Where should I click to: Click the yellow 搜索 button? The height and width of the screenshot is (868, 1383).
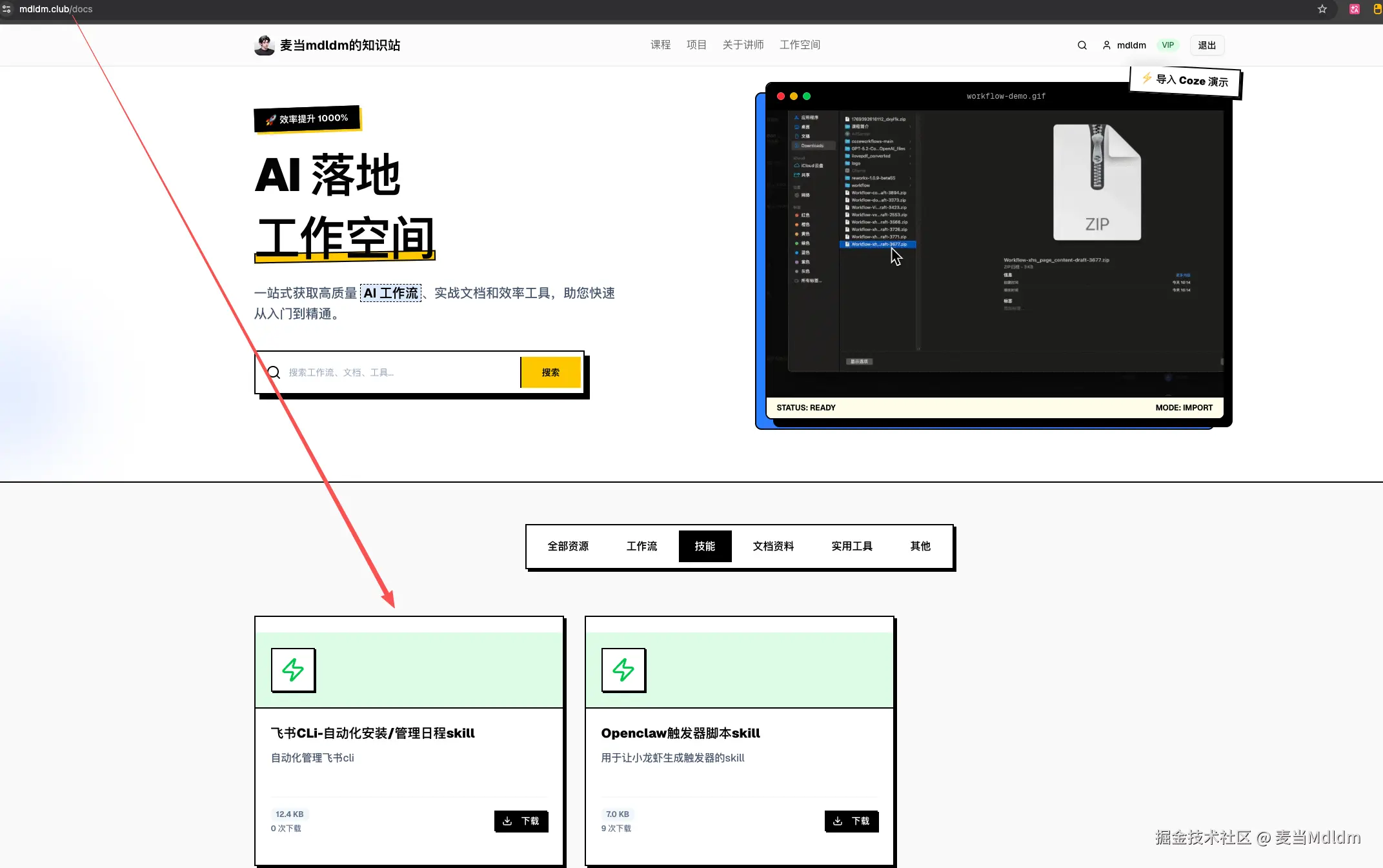[x=550, y=372]
